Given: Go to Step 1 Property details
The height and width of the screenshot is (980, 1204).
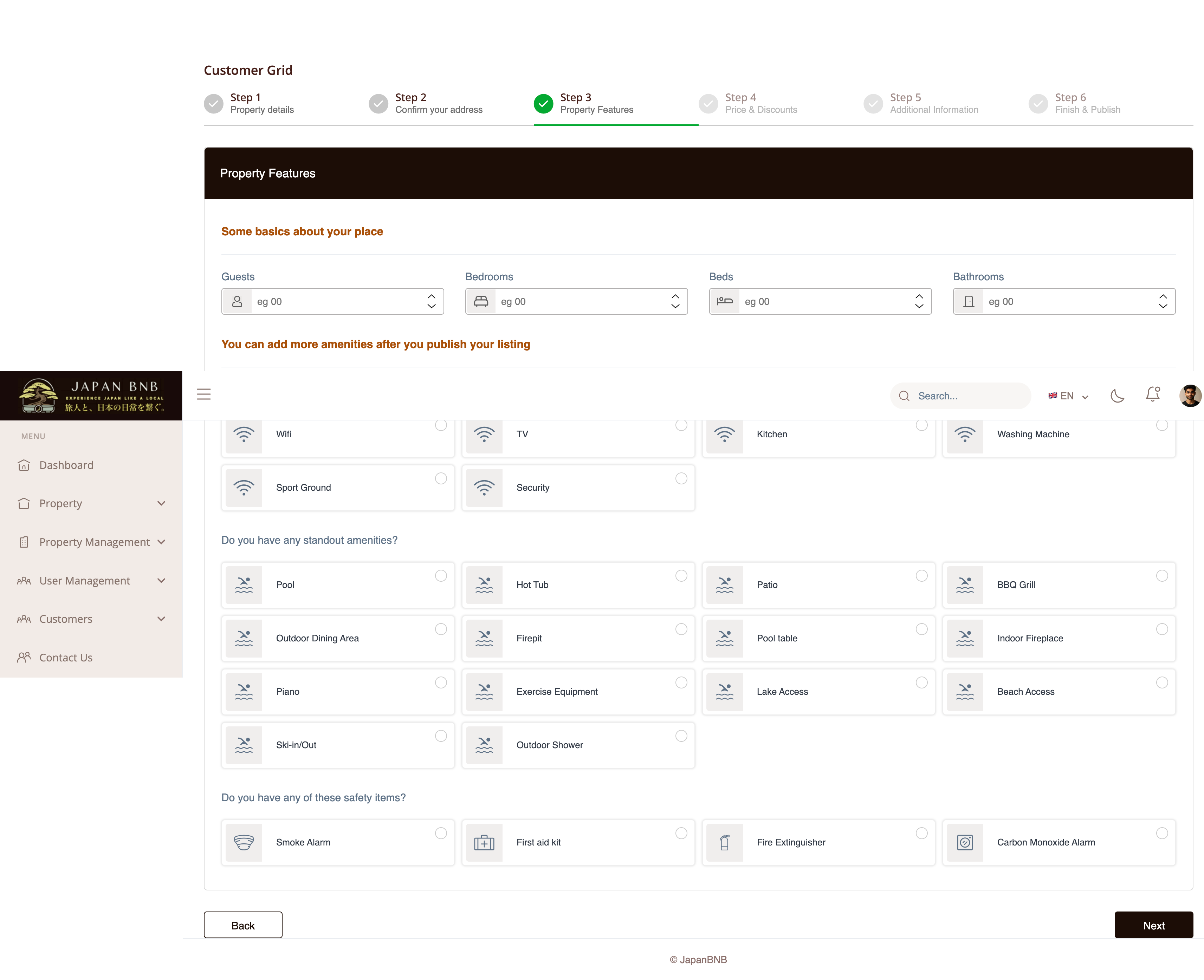Looking at the screenshot, I should tap(249, 103).
